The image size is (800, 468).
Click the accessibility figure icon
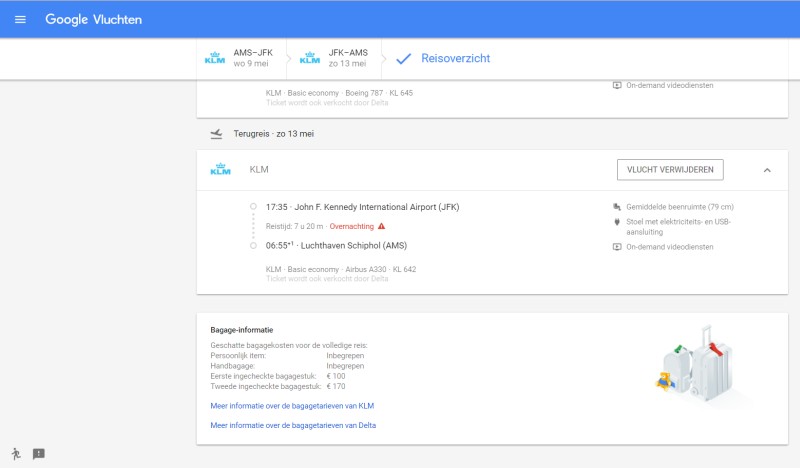coord(16,453)
